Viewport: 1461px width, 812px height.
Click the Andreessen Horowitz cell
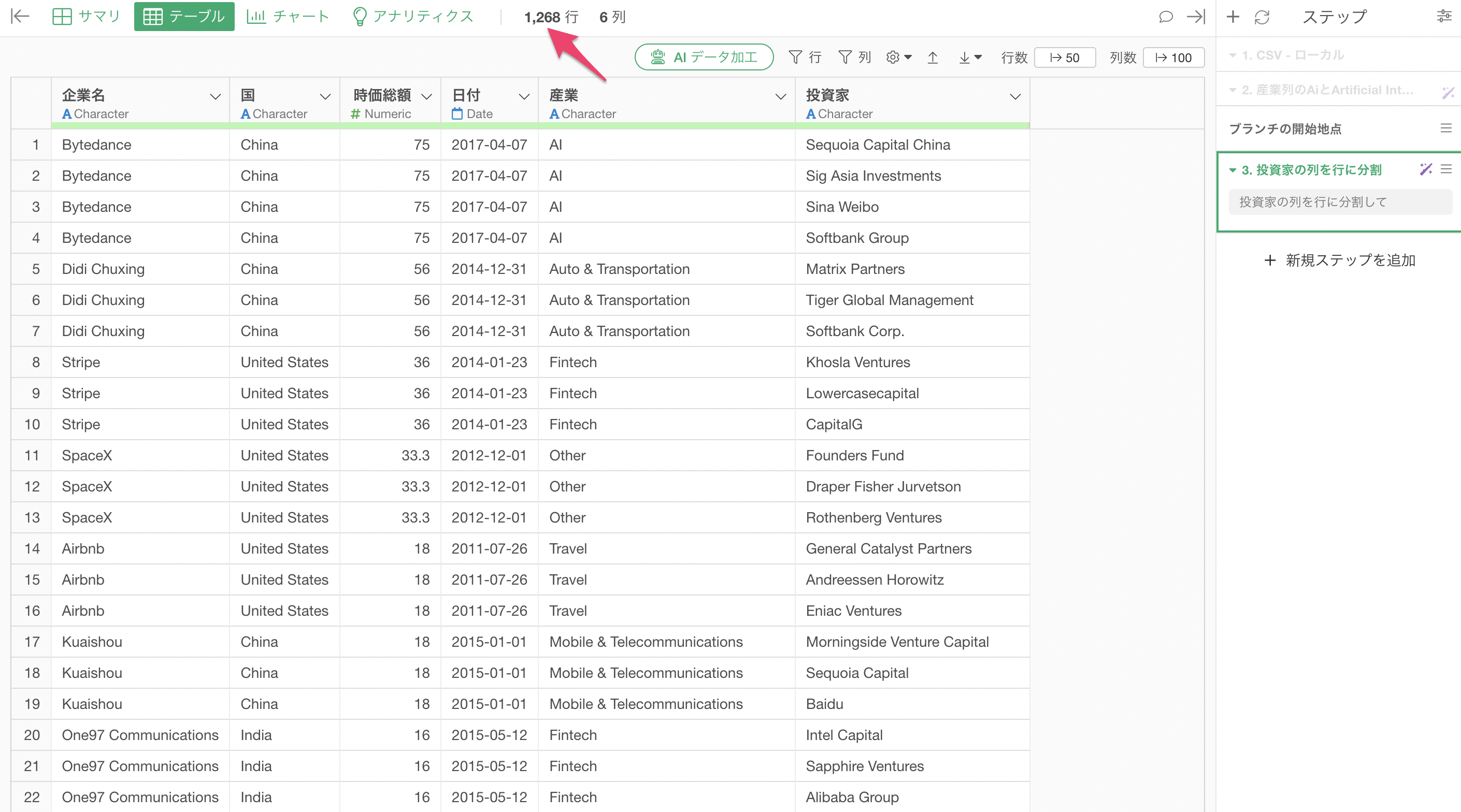point(912,579)
